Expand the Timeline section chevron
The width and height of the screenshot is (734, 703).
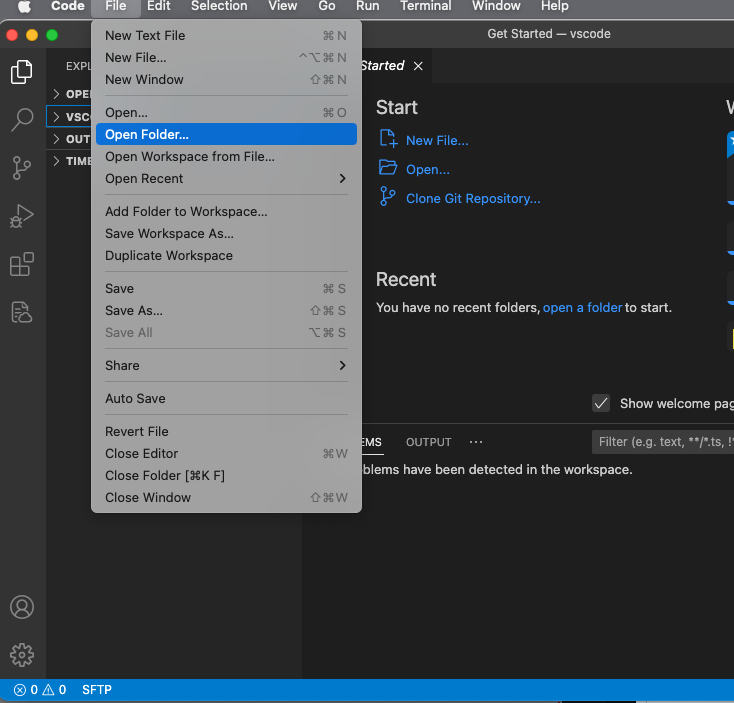pyautogui.click(x=56, y=161)
